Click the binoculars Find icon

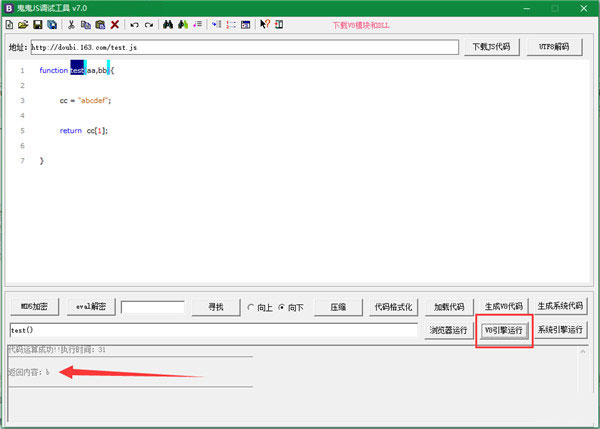click(168, 24)
